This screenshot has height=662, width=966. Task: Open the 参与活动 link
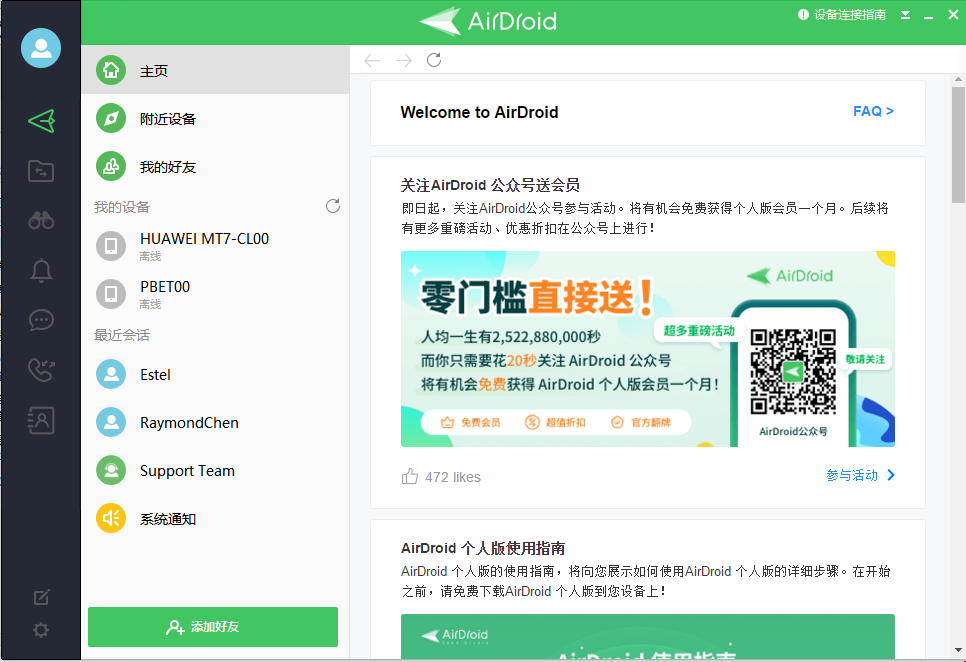(x=860, y=475)
